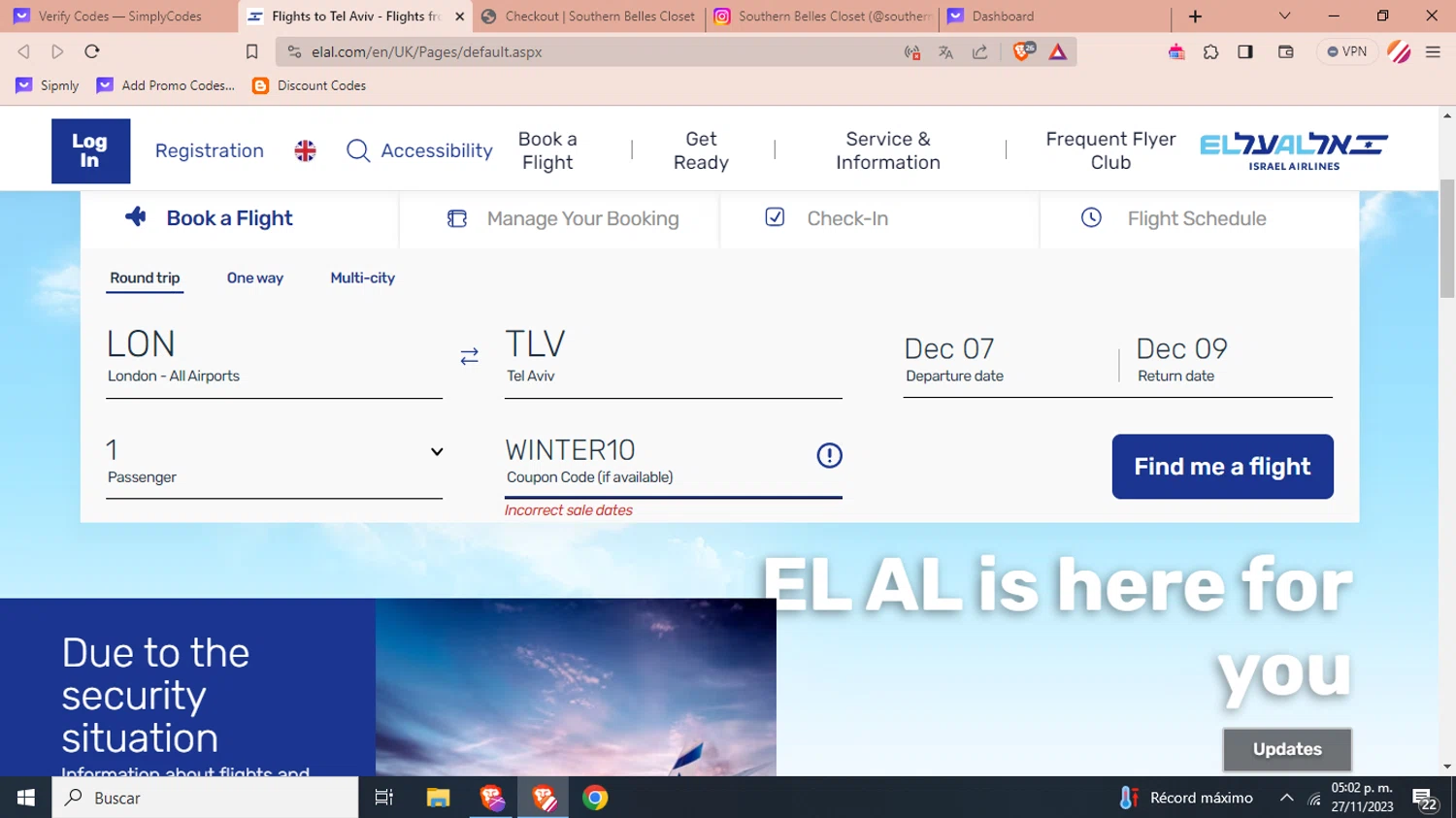Switch to Manage Your Booking tab
1456x818 pixels.
(x=560, y=219)
